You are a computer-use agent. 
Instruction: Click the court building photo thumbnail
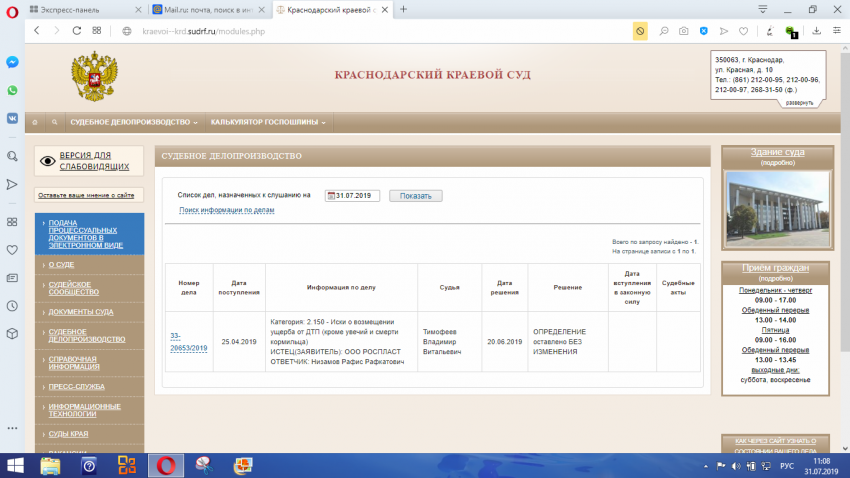click(x=777, y=211)
